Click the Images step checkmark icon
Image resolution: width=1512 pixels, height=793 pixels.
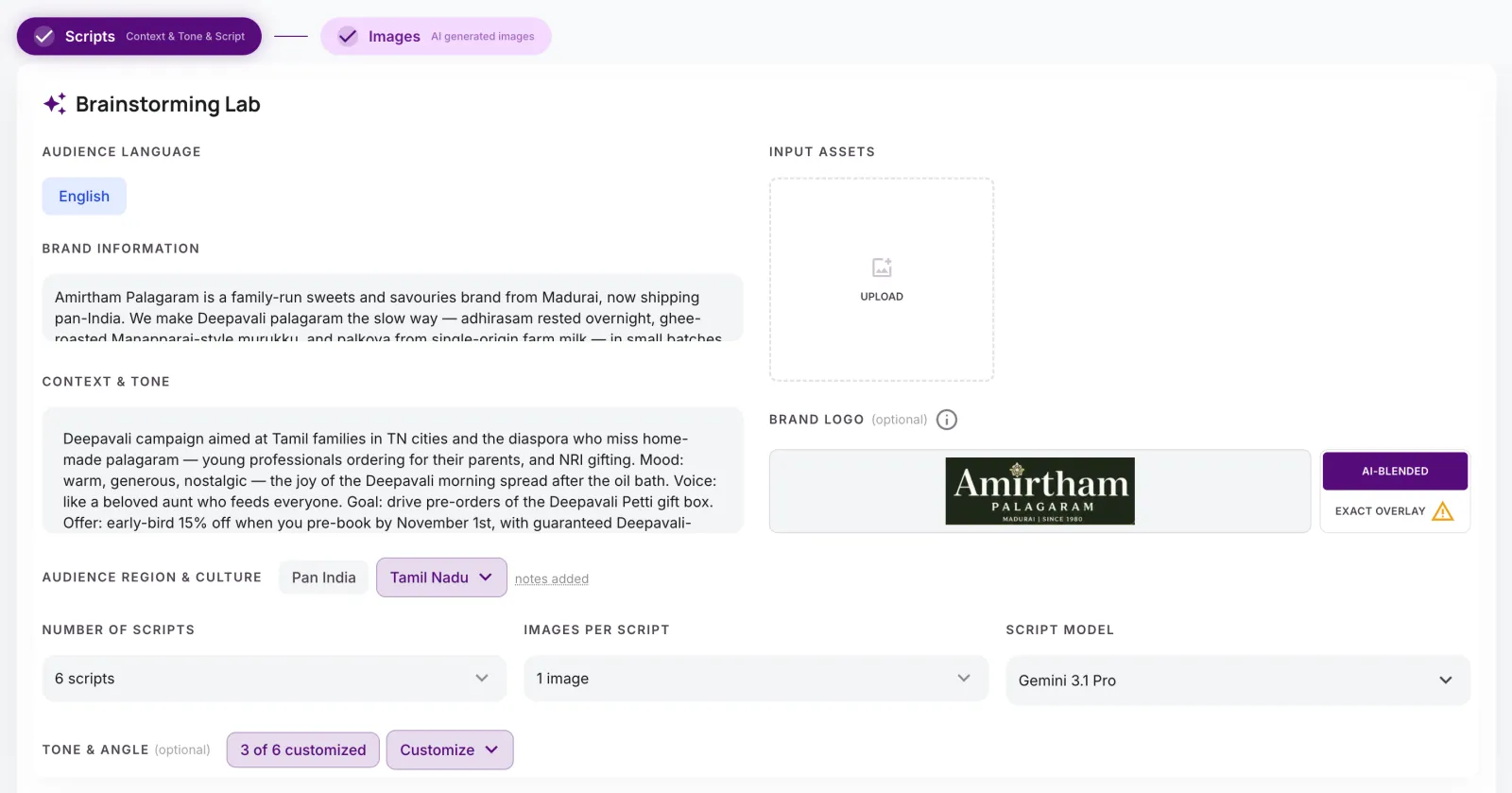[x=348, y=36]
